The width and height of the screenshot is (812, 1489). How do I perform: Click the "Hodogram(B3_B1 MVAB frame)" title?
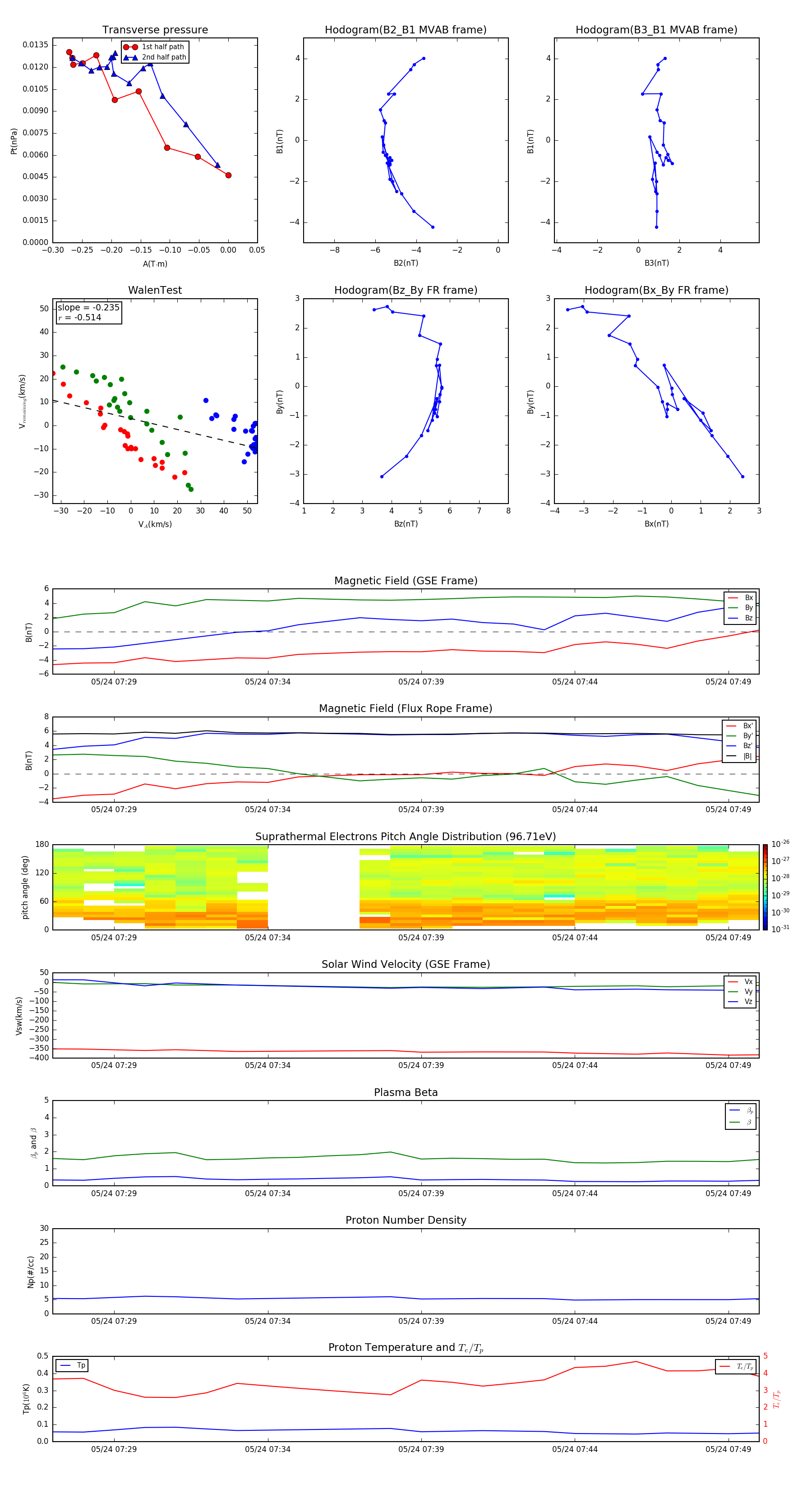point(656,30)
